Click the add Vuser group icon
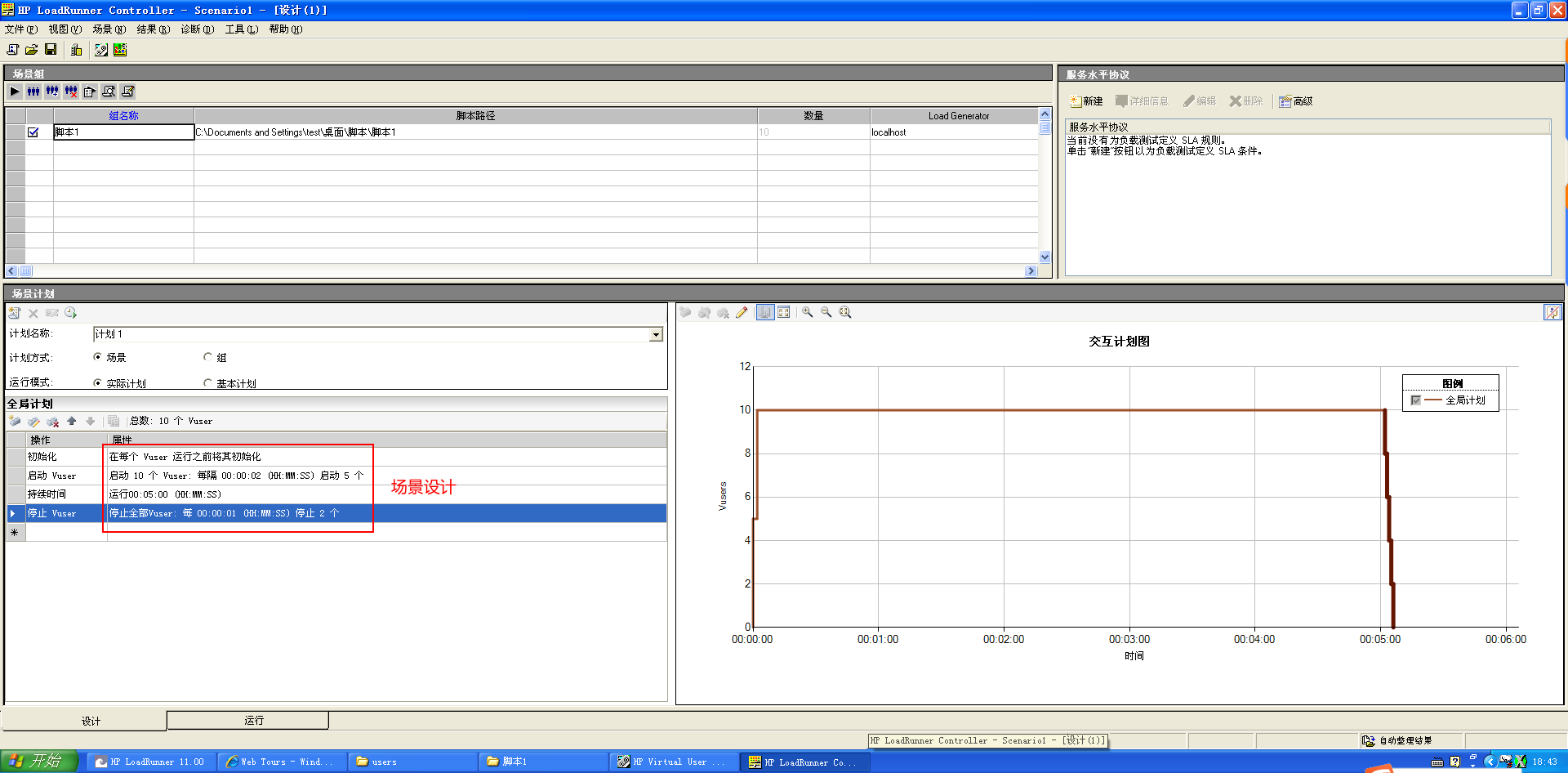This screenshot has height=773, width=1568. click(51, 92)
